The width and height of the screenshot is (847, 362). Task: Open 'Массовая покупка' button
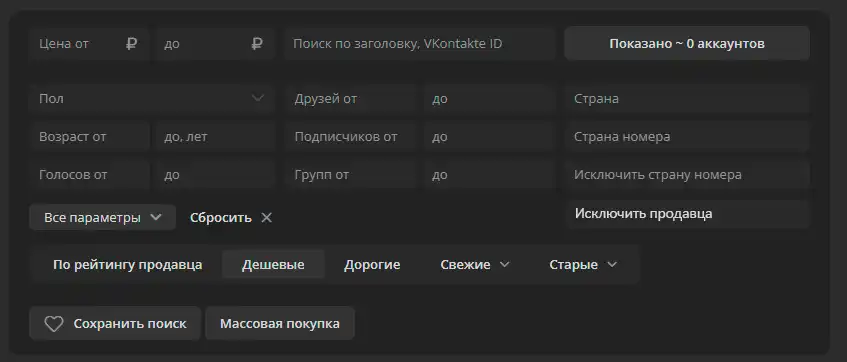[x=280, y=324]
